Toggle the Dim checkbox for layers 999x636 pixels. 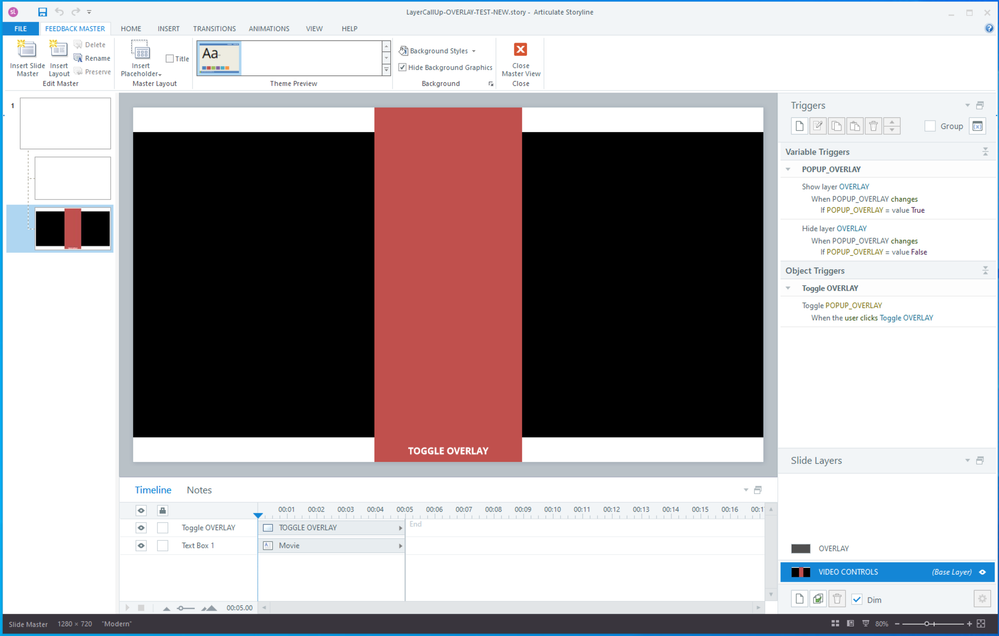point(857,599)
